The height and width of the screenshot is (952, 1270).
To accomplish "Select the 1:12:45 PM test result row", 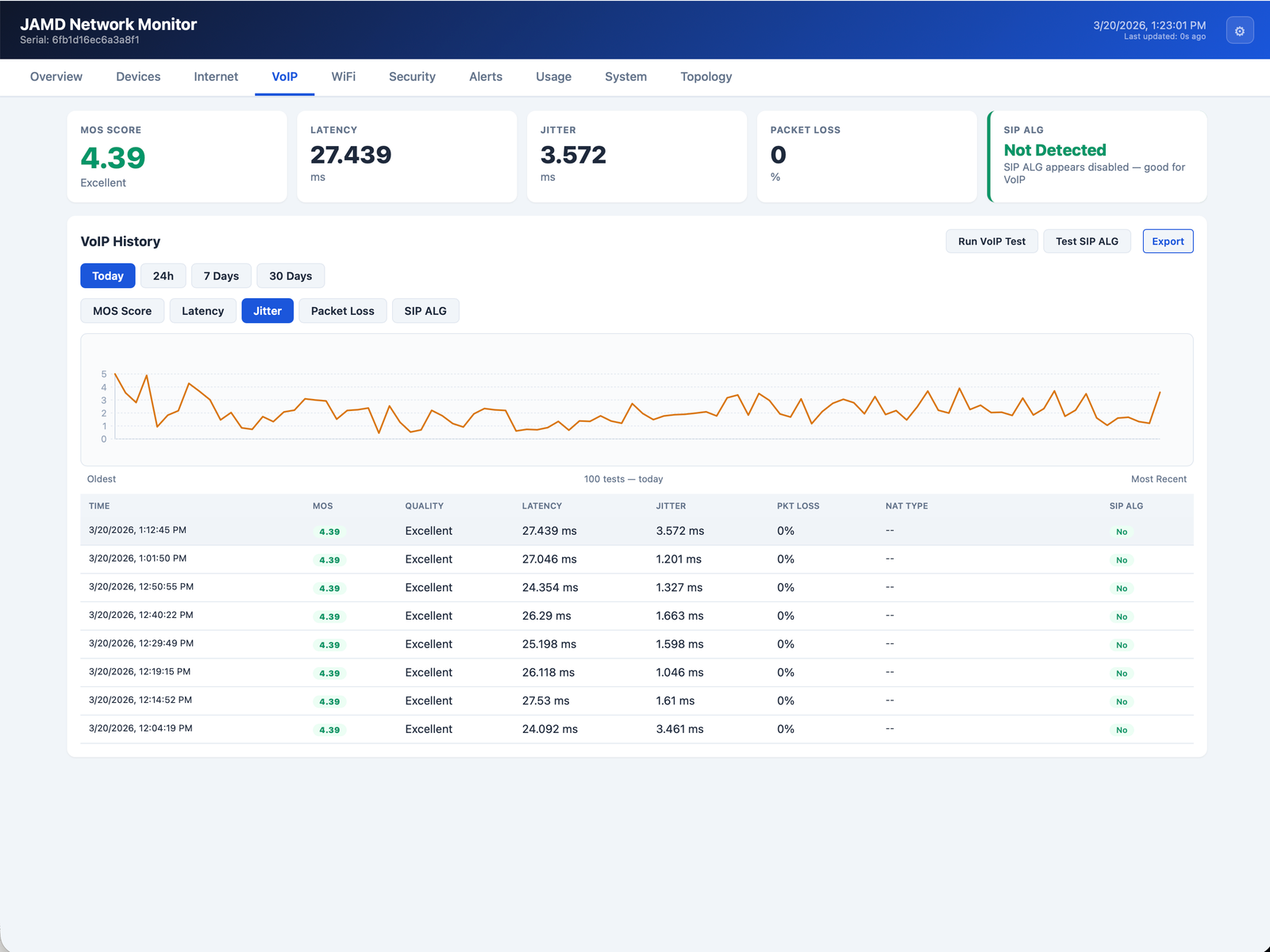I will tap(476, 530).
